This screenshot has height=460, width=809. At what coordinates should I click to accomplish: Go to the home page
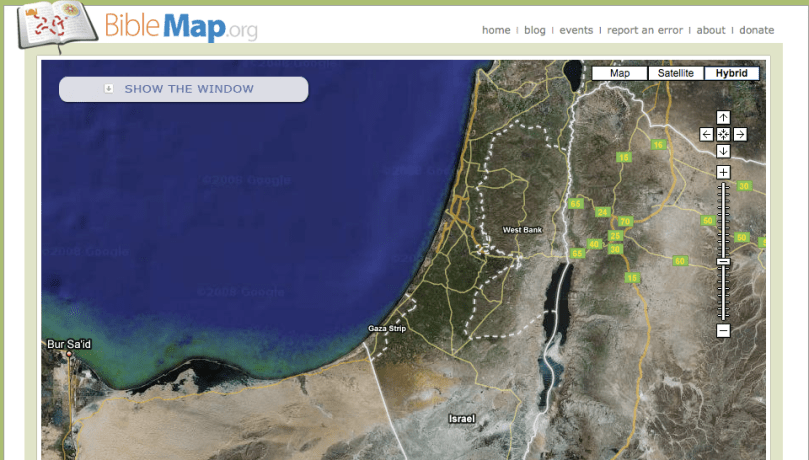click(x=496, y=30)
